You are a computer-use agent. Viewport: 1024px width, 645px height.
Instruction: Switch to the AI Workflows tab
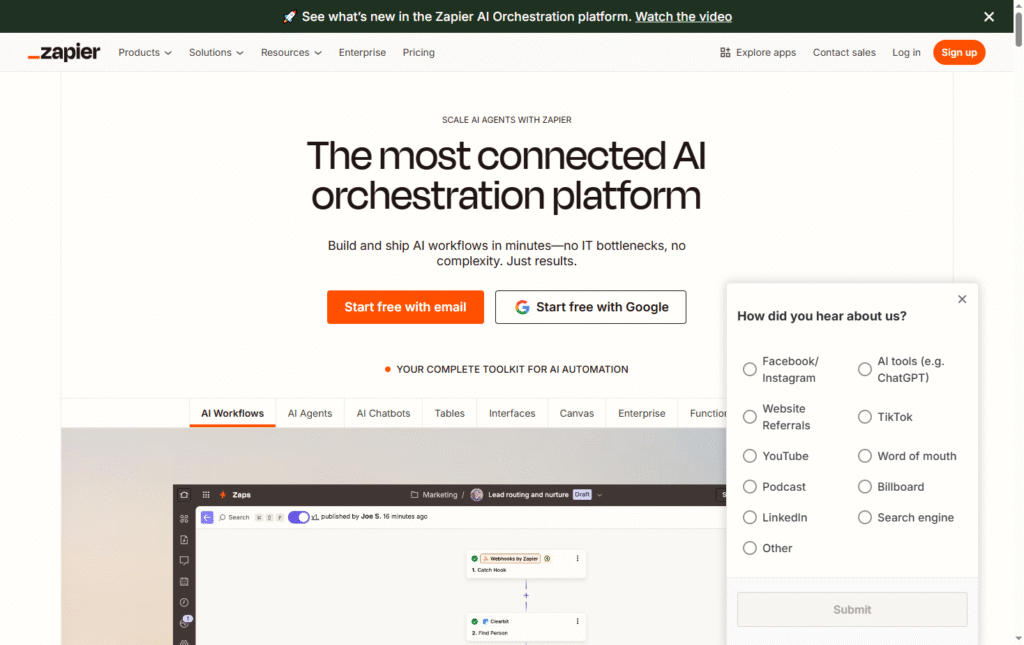(232, 413)
